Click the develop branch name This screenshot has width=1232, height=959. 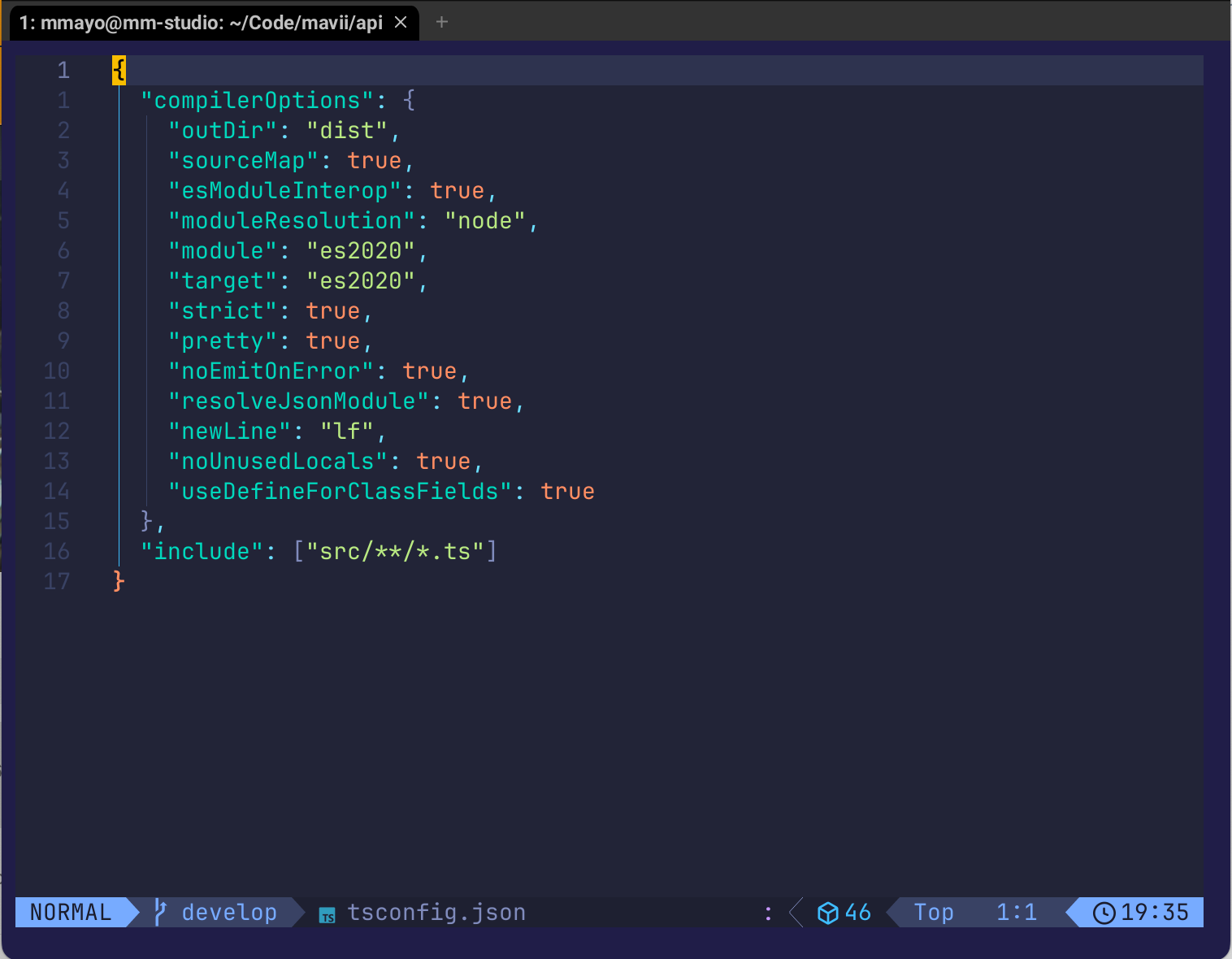229,913
